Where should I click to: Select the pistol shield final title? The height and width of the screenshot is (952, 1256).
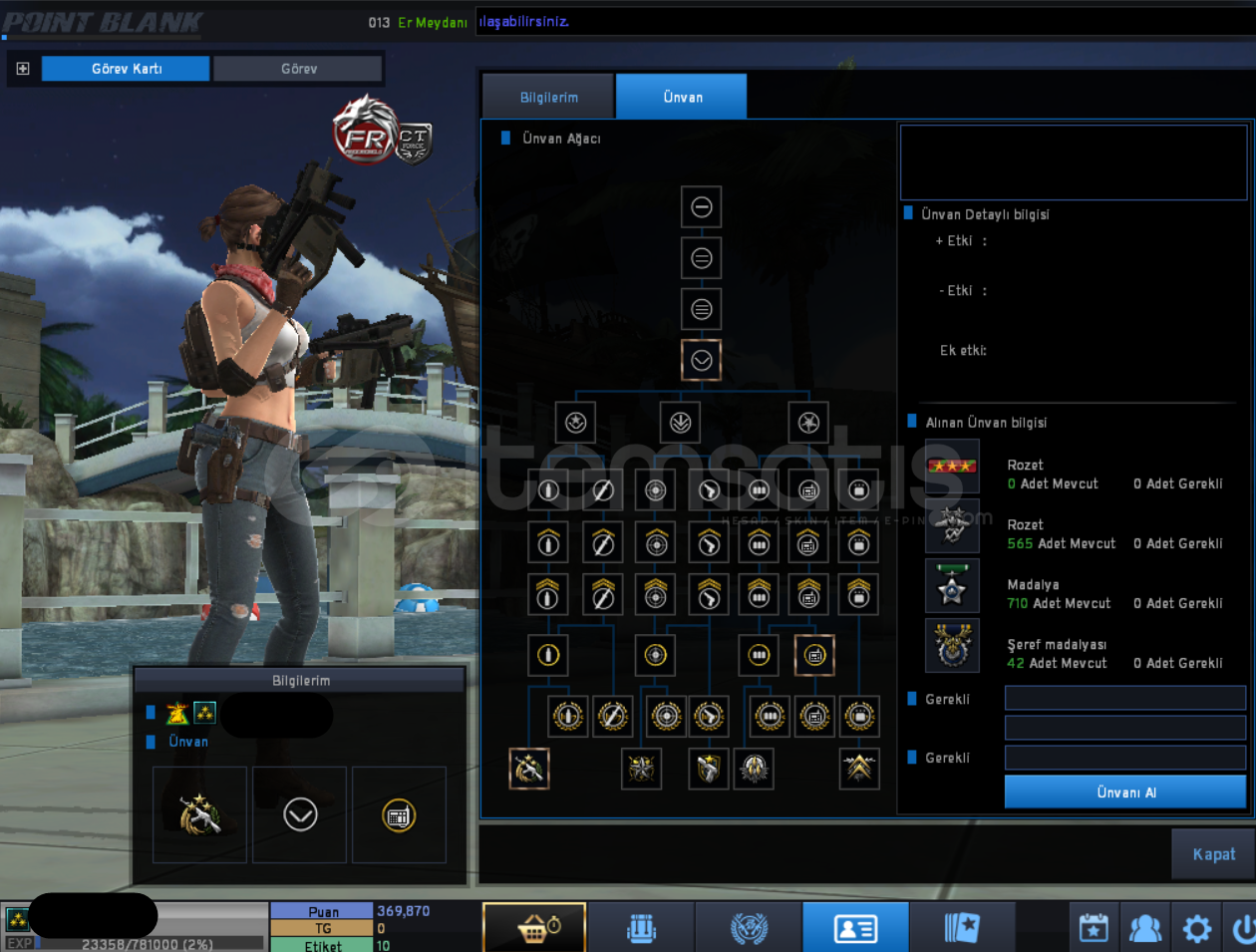(709, 769)
